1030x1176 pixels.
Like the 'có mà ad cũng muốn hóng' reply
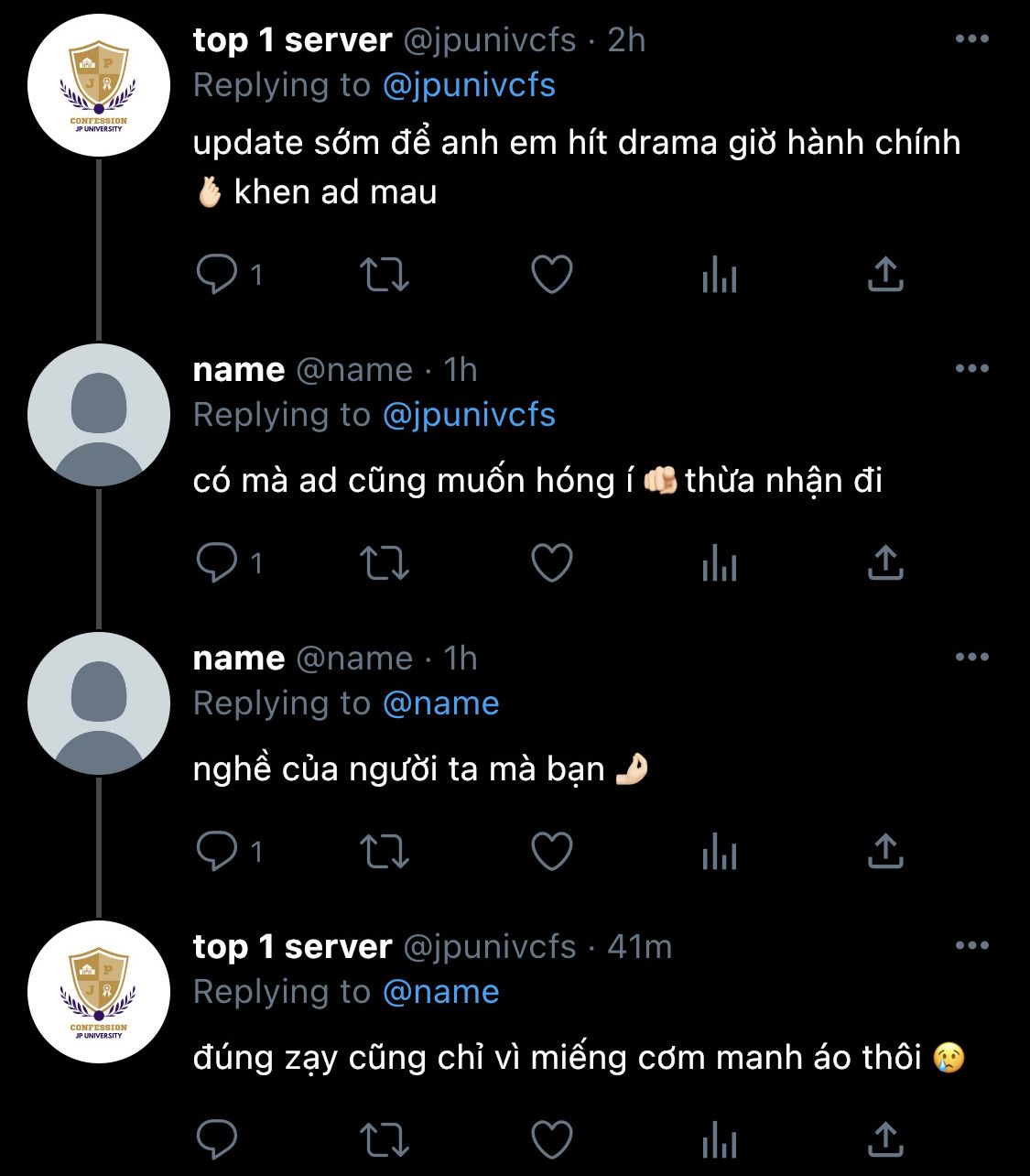pos(552,562)
